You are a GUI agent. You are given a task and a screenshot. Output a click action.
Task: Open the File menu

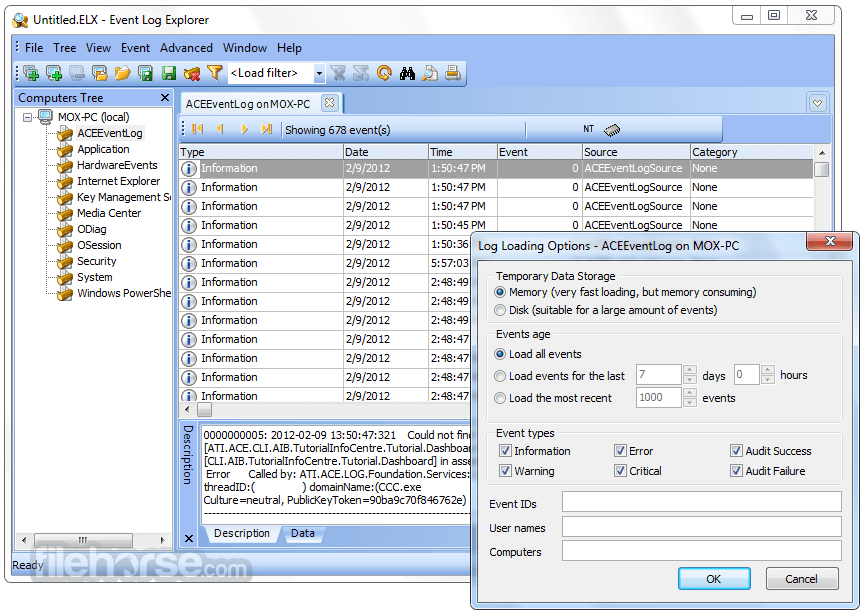pos(34,48)
